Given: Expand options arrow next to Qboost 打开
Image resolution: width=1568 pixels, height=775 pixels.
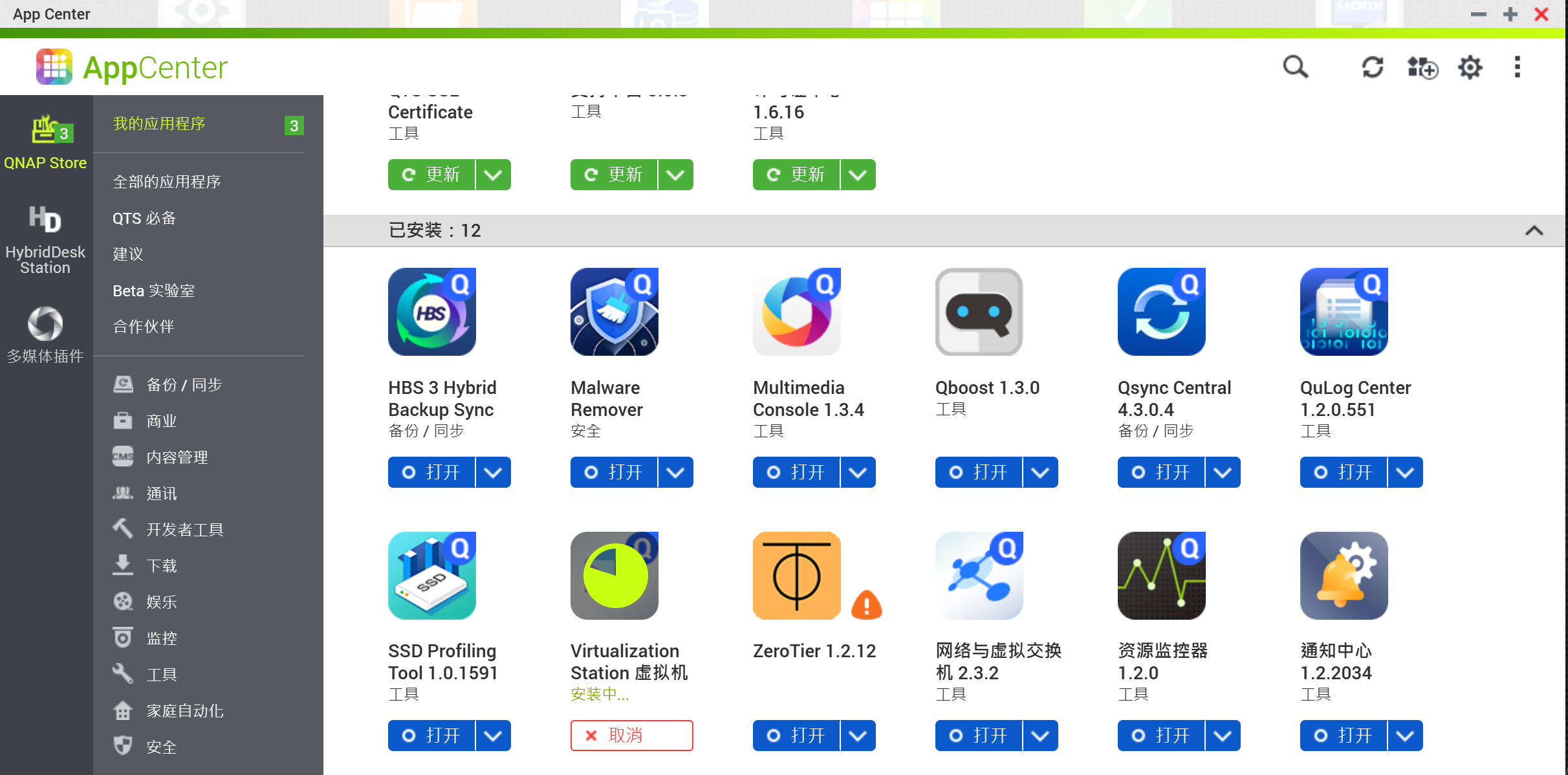Looking at the screenshot, I should click(x=1041, y=472).
